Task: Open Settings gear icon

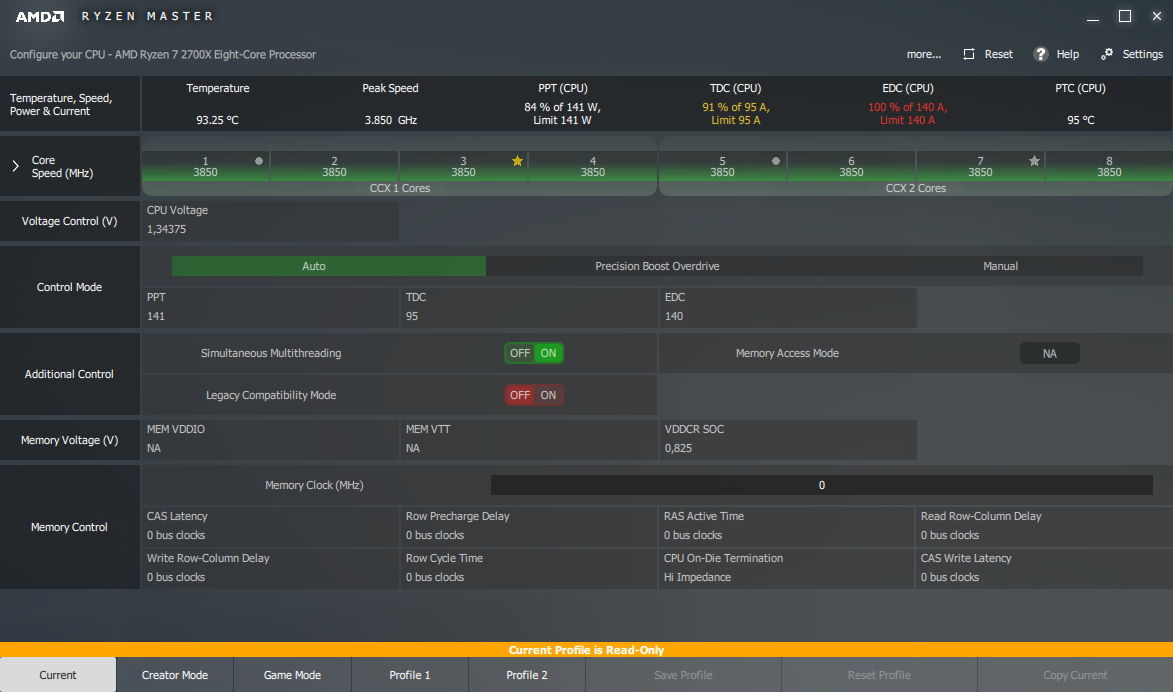Action: click(x=1107, y=54)
